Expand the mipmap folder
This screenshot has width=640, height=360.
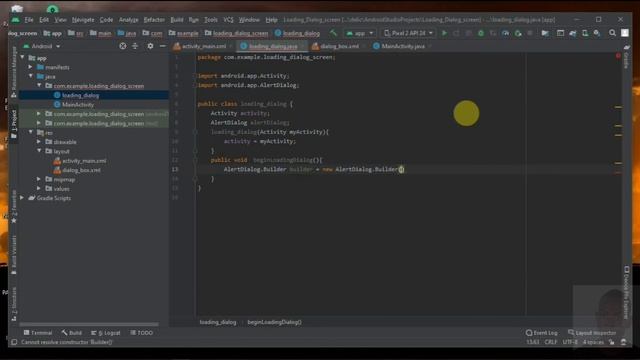pyautogui.click(x=39, y=179)
